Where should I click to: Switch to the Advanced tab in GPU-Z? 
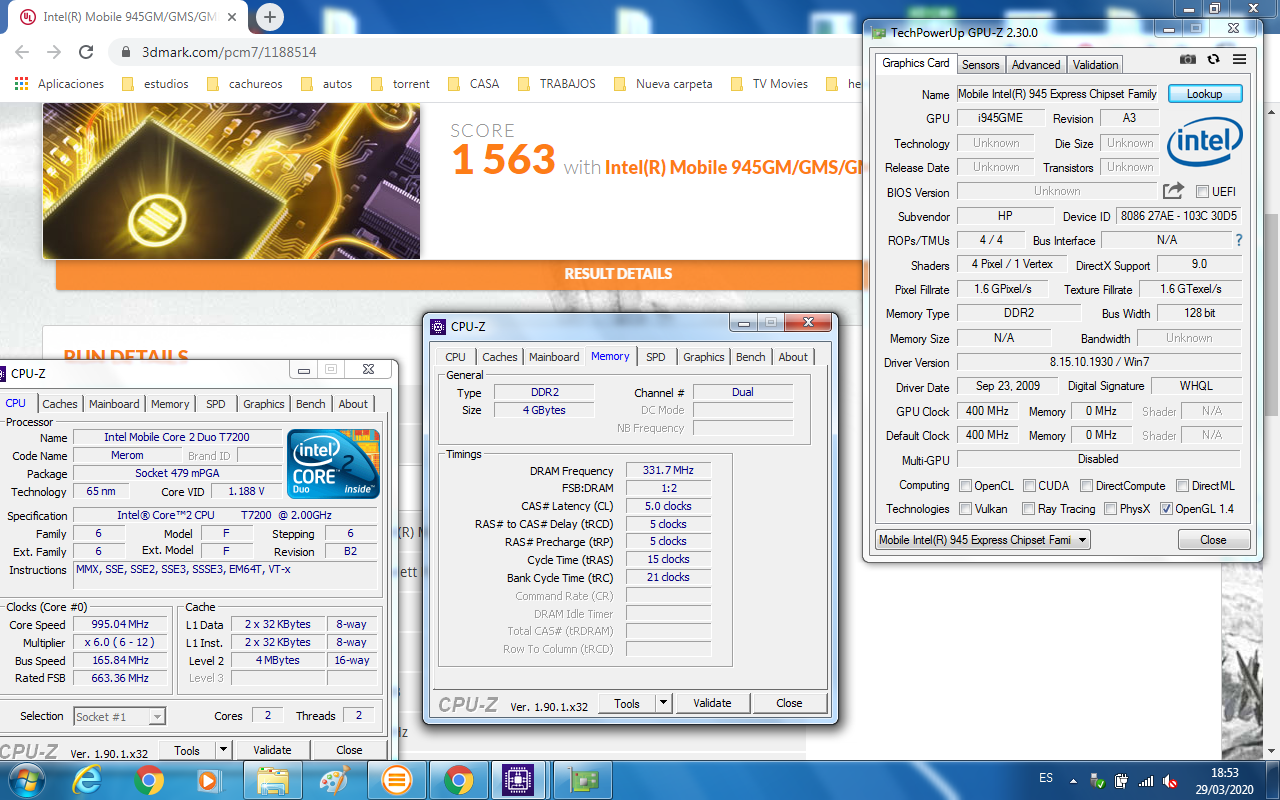(1036, 64)
